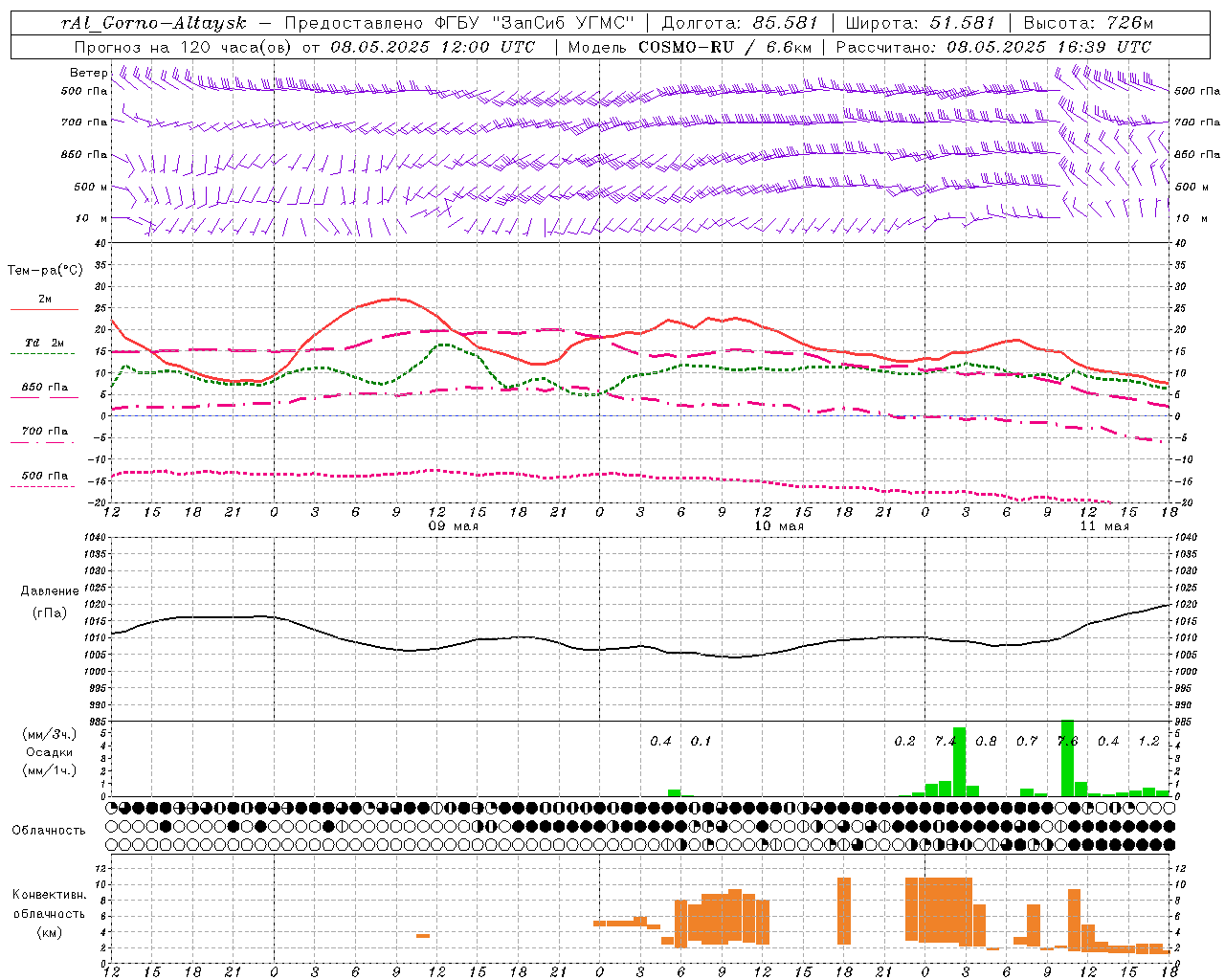Select the 'Модель COSMO-RU / 6.6км' label
1225x980 pixels.
click(x=688, y=46)
